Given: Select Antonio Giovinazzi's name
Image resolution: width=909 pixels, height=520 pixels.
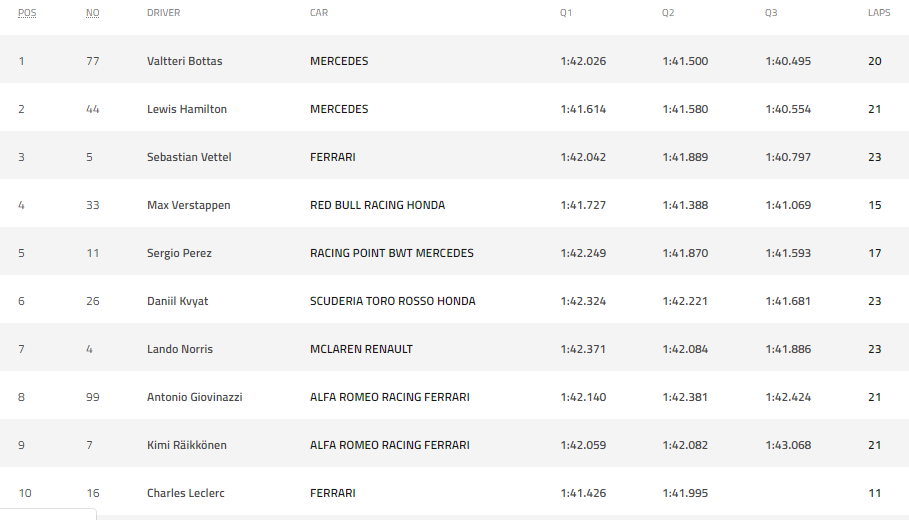Looking at the screenshot, I should [195, 397].
